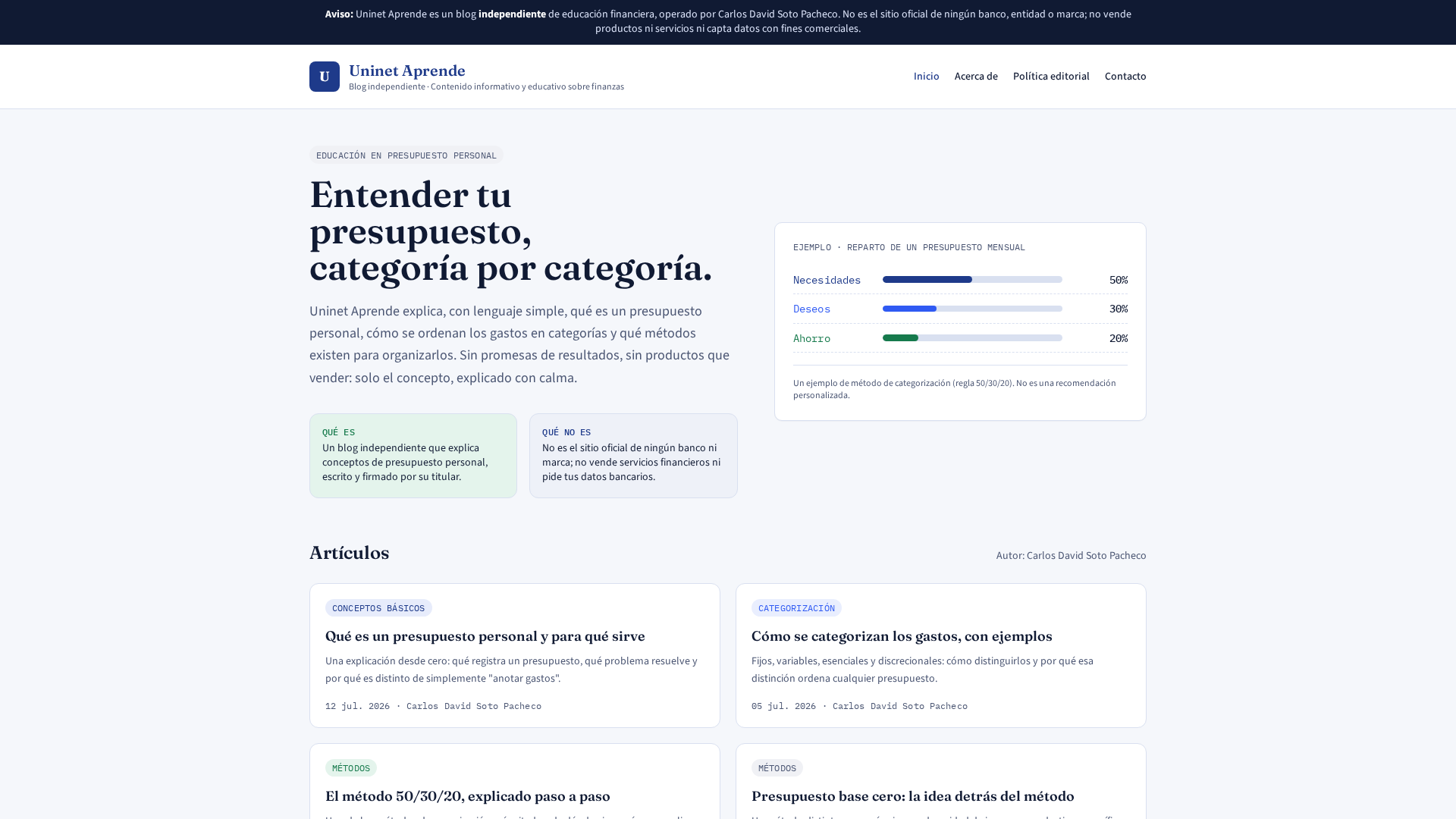The image size is (1456, 819).
Task: Open article El método 50/30/20 explicado
Action: tap(468, 795)
